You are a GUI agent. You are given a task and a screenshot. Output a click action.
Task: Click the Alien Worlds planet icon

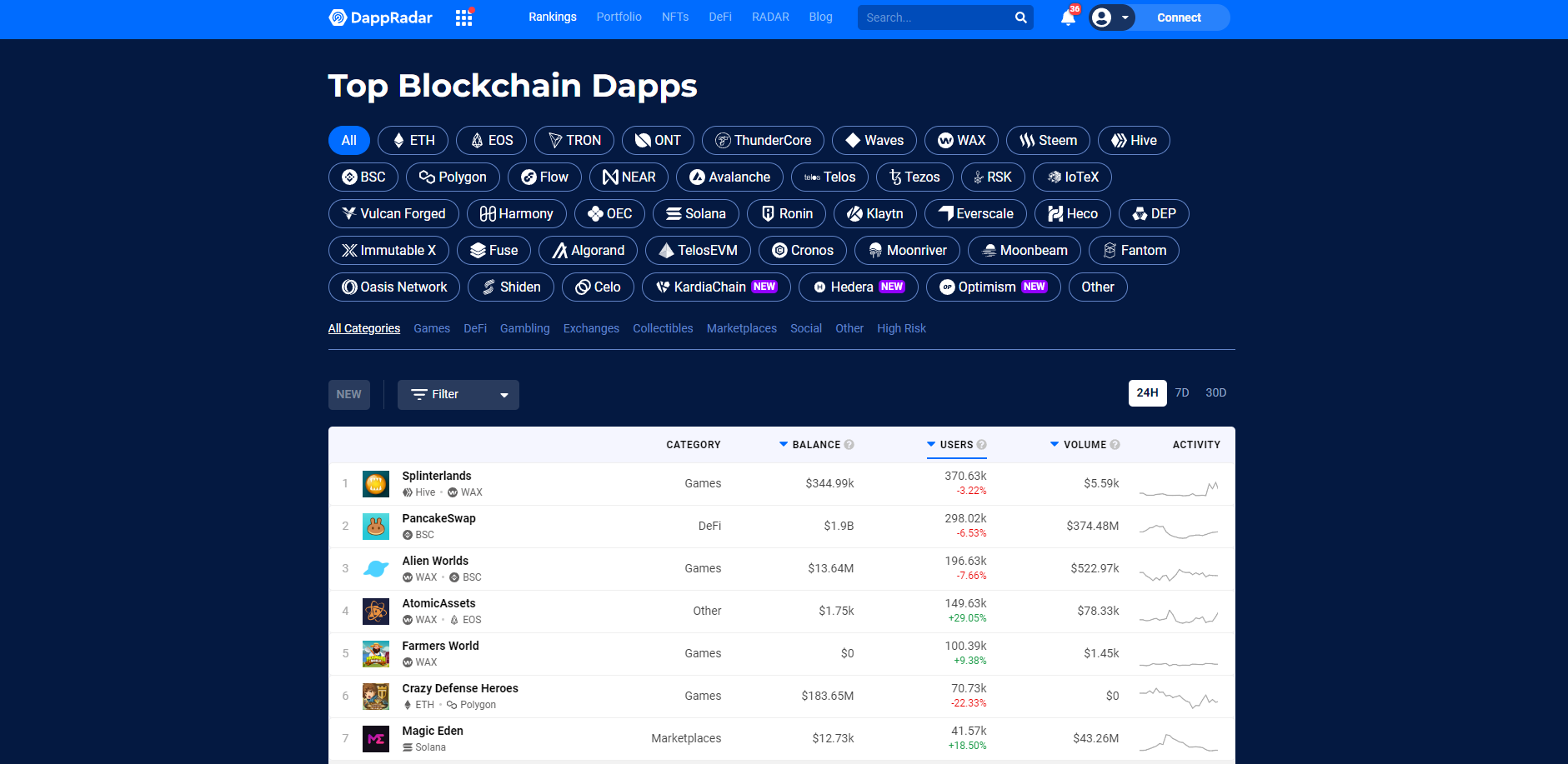pyautogui.click(x=376, y=569)
